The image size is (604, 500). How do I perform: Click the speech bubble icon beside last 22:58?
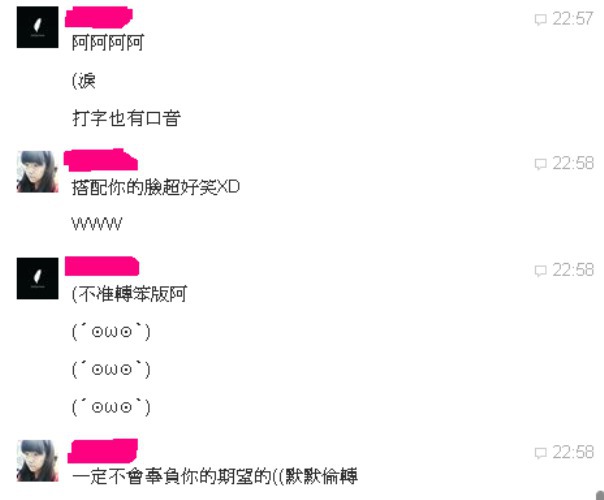point(540,453)
